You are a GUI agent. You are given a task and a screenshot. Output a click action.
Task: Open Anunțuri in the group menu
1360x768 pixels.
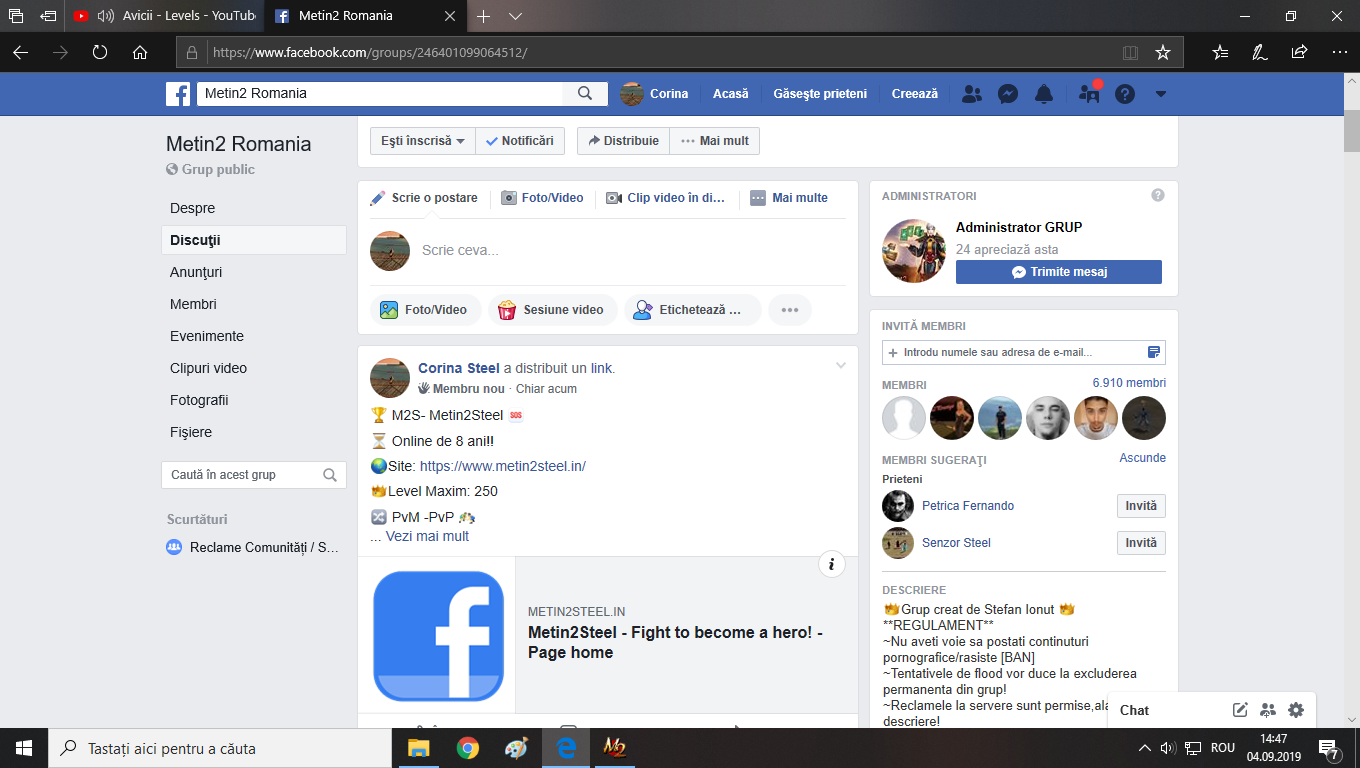click(x=254, y=272)
